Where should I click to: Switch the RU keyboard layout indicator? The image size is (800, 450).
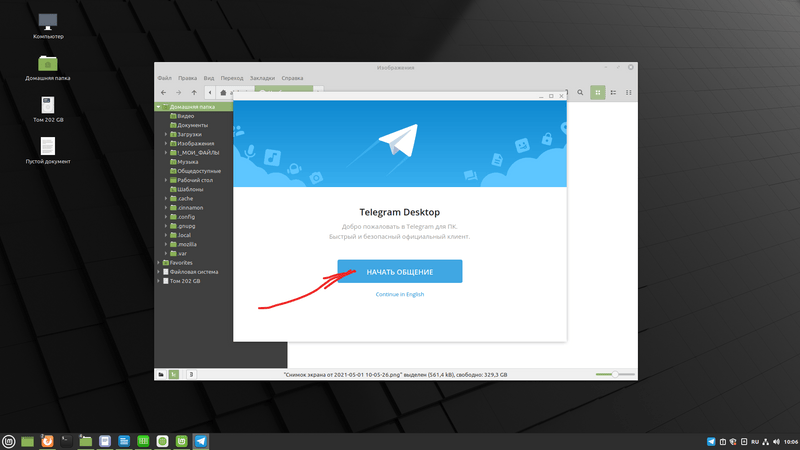[x=755, y=442]
